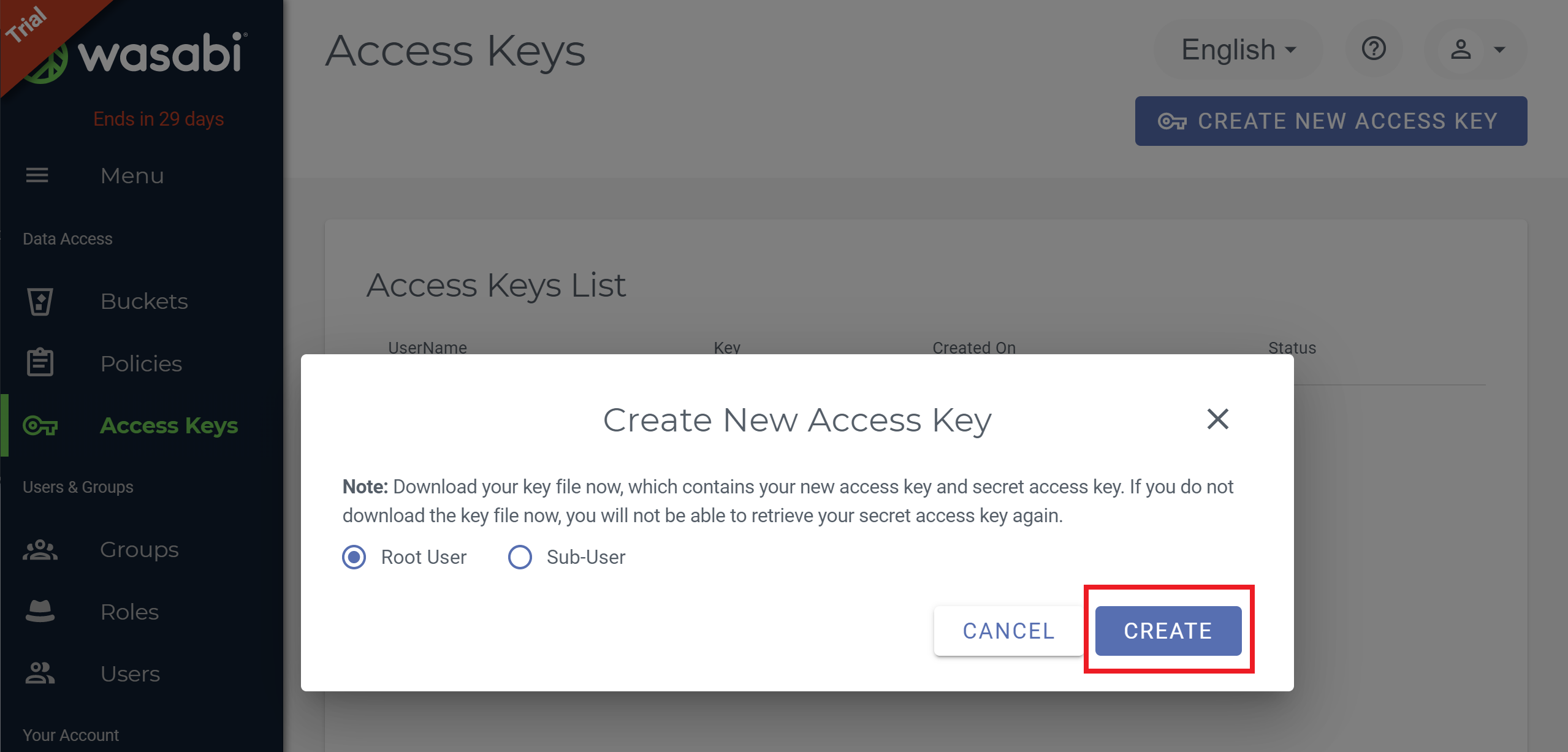1568x752 pixels.
Task: Choose the Sub-User label option
Action: (586, 557)
